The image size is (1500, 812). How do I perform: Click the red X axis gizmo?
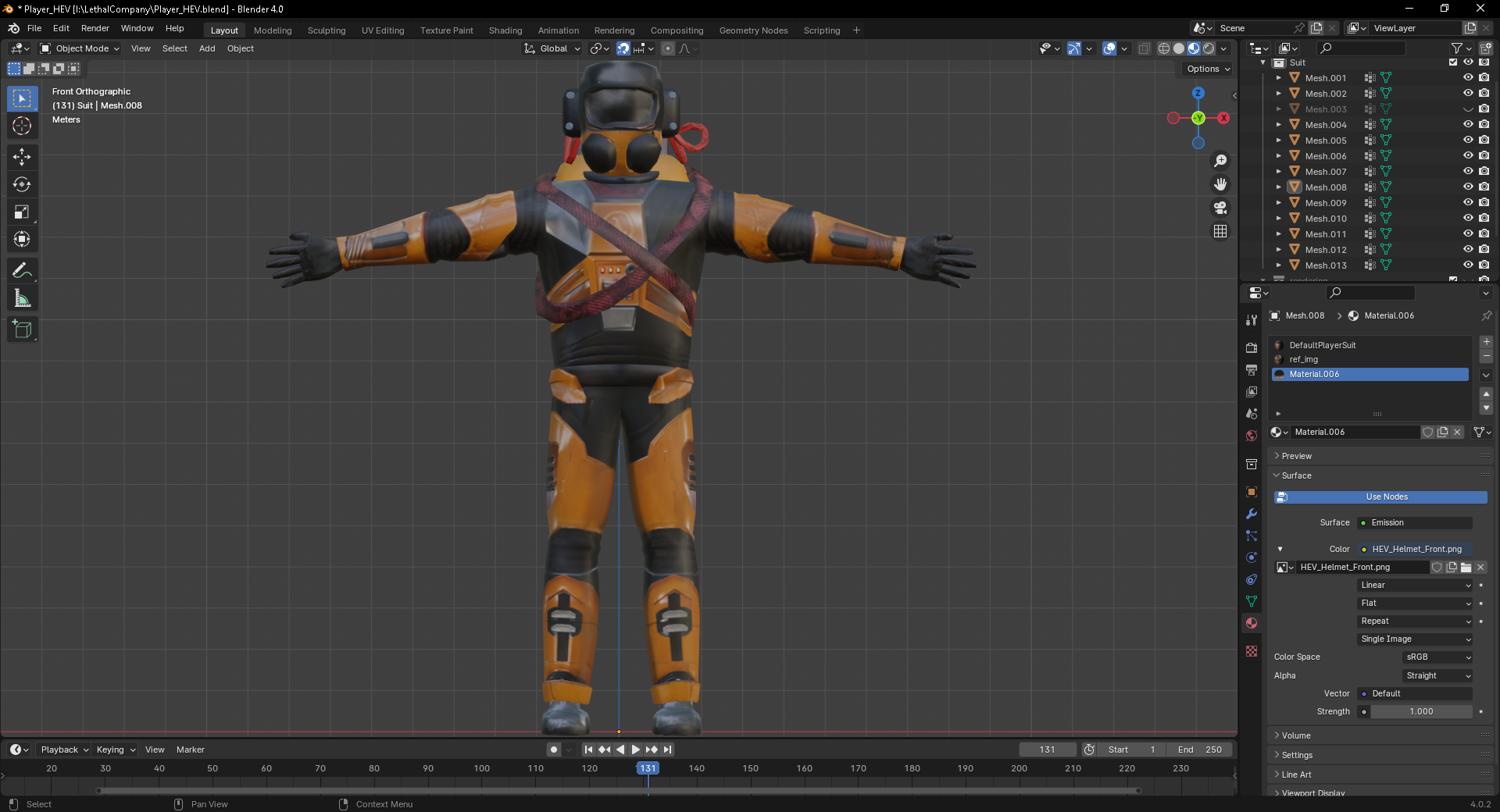(1223, 118)
